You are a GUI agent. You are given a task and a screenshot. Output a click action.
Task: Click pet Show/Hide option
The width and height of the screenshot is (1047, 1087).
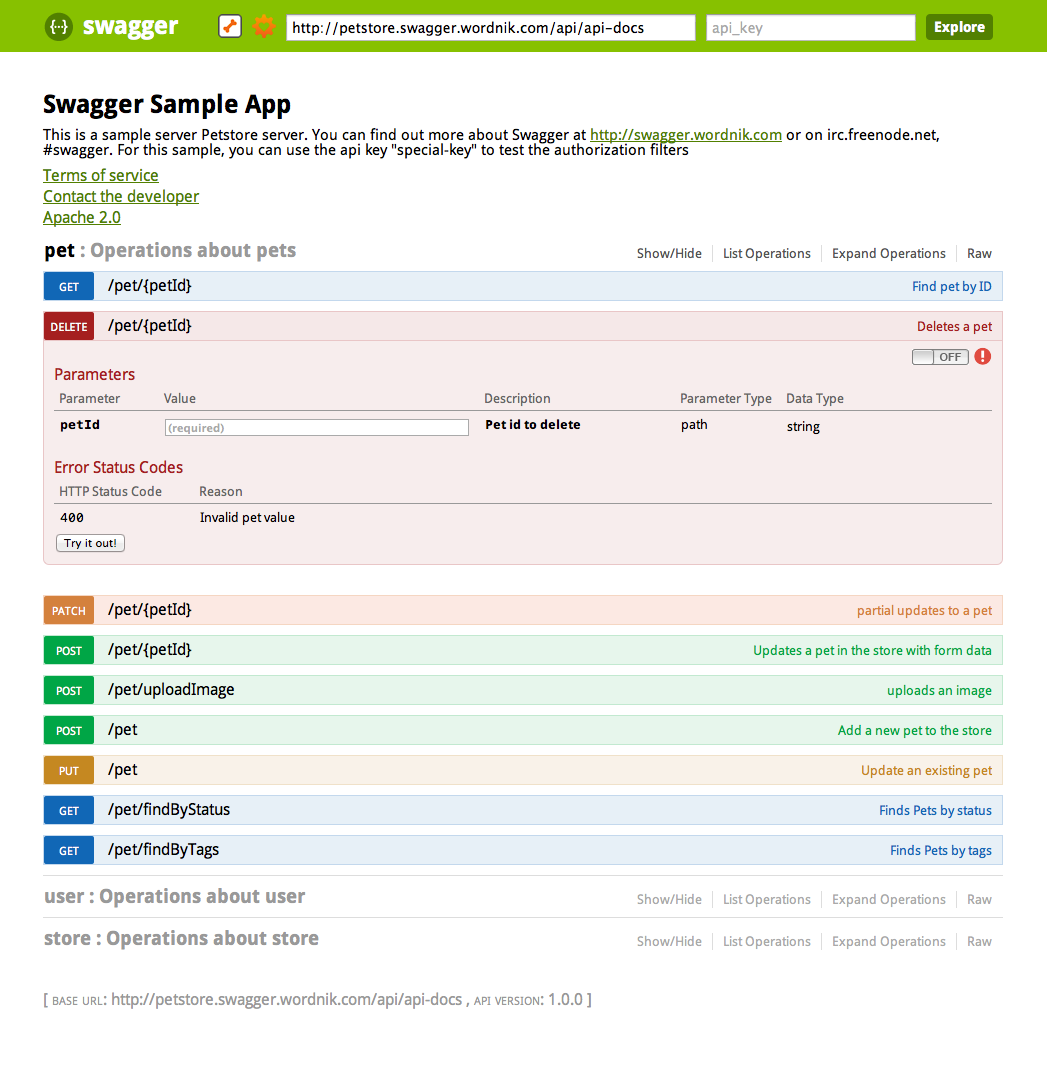coord(669,254)
